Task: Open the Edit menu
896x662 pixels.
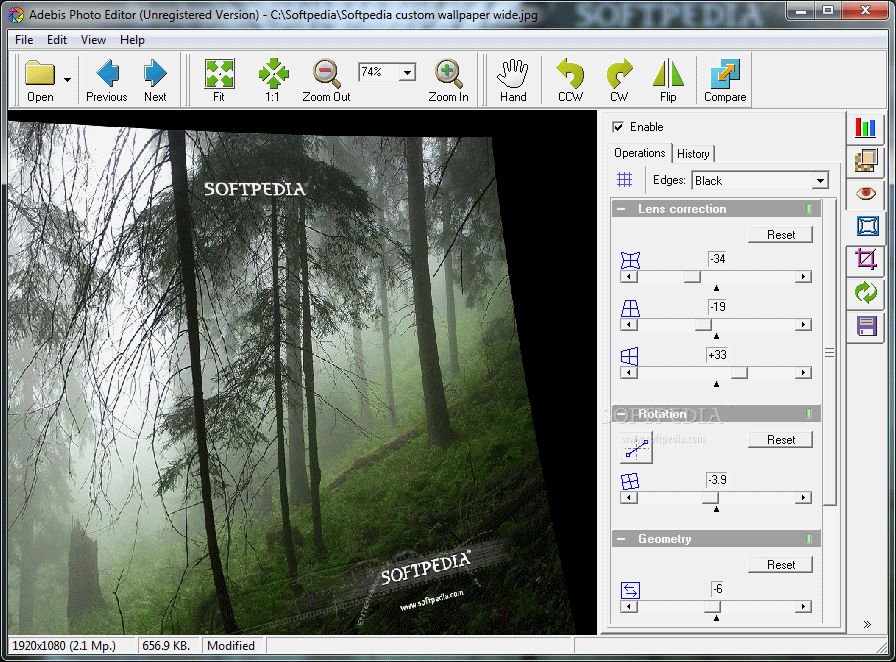Action: pyautogui.click(x=57, y=40)
